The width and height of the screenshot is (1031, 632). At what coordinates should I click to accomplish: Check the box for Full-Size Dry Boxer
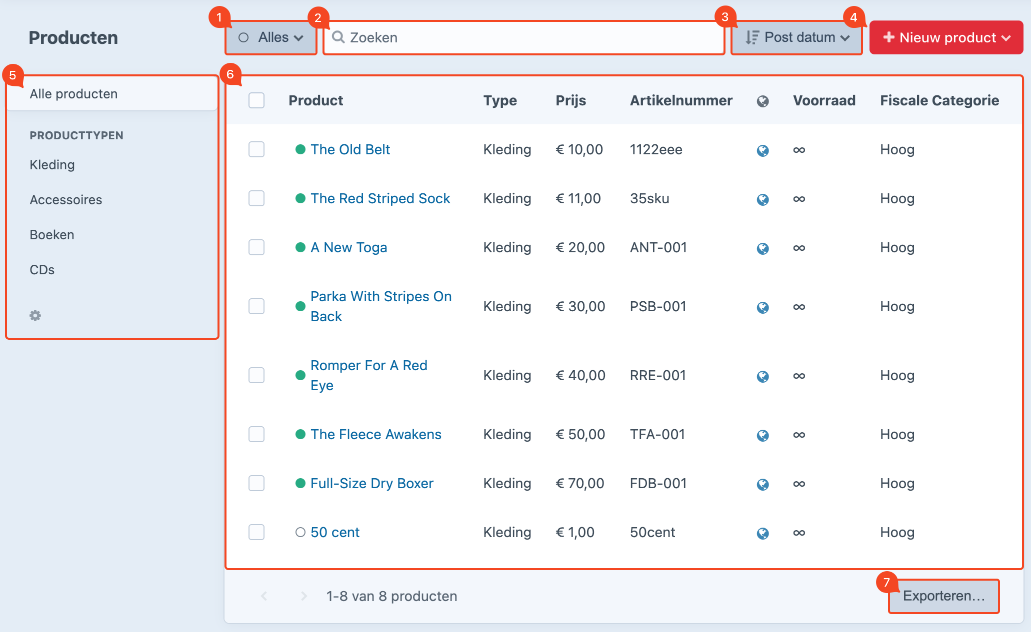(257, 483)
